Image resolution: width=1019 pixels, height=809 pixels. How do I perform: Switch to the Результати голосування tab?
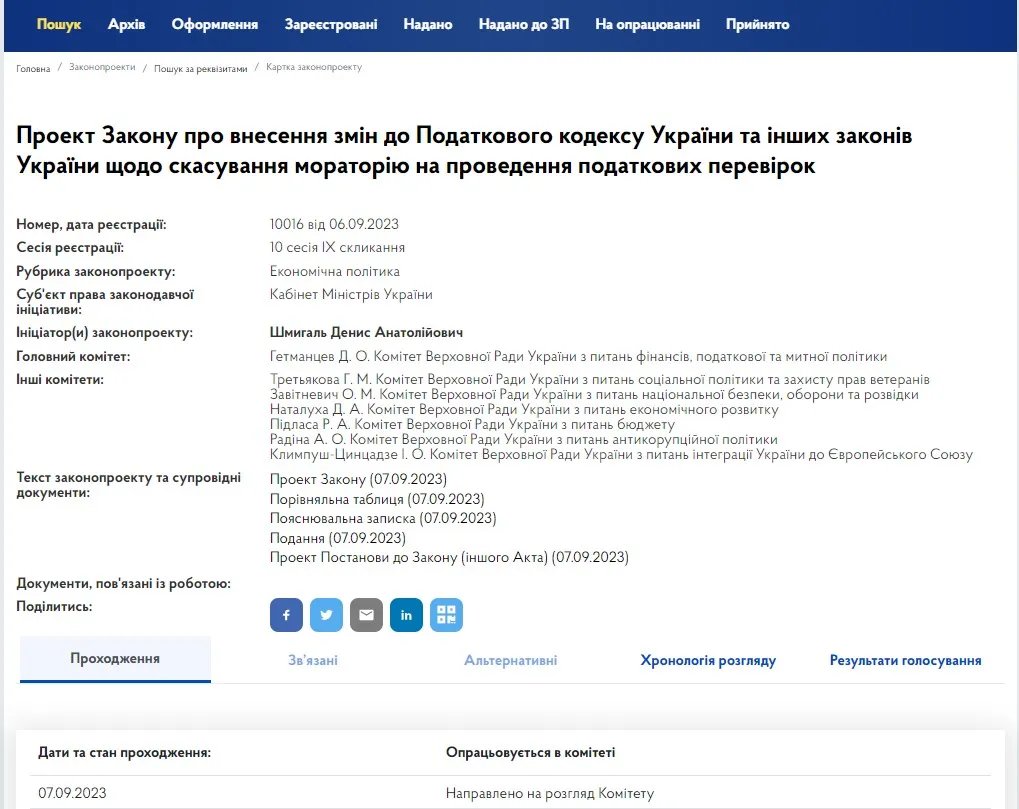[905, 660]
